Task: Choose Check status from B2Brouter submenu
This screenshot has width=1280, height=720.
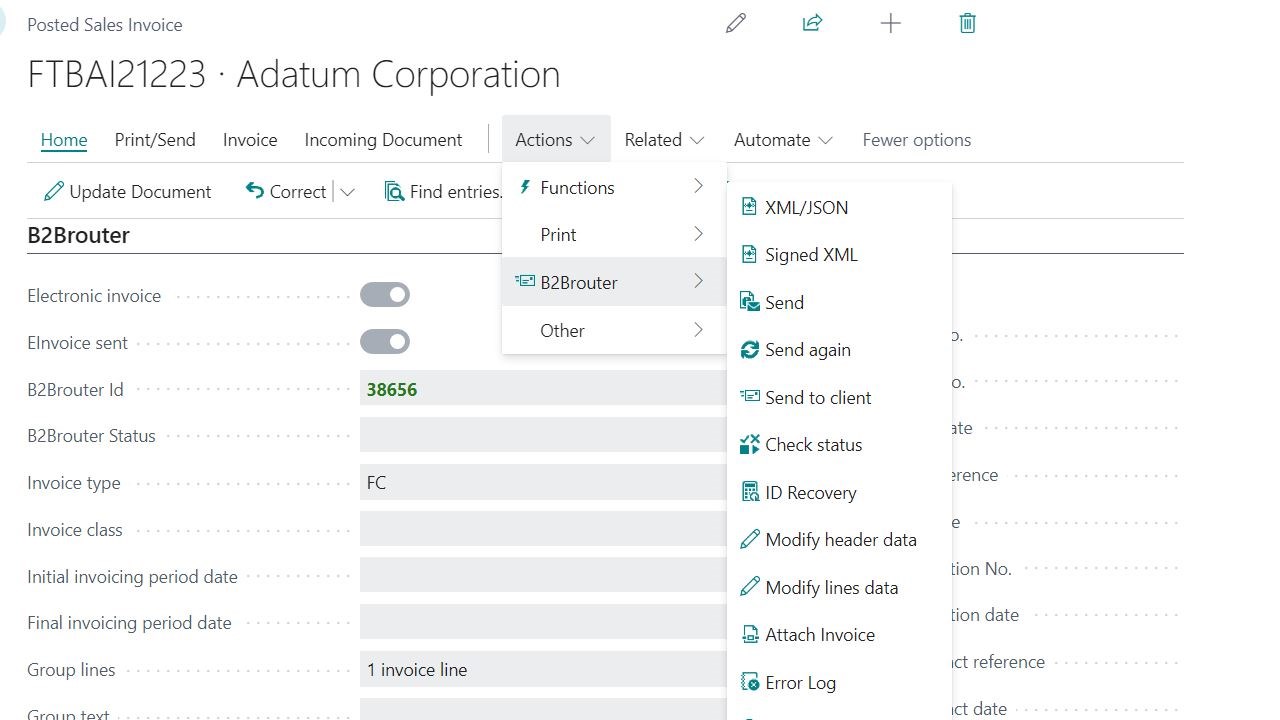Action: (840, 444)
